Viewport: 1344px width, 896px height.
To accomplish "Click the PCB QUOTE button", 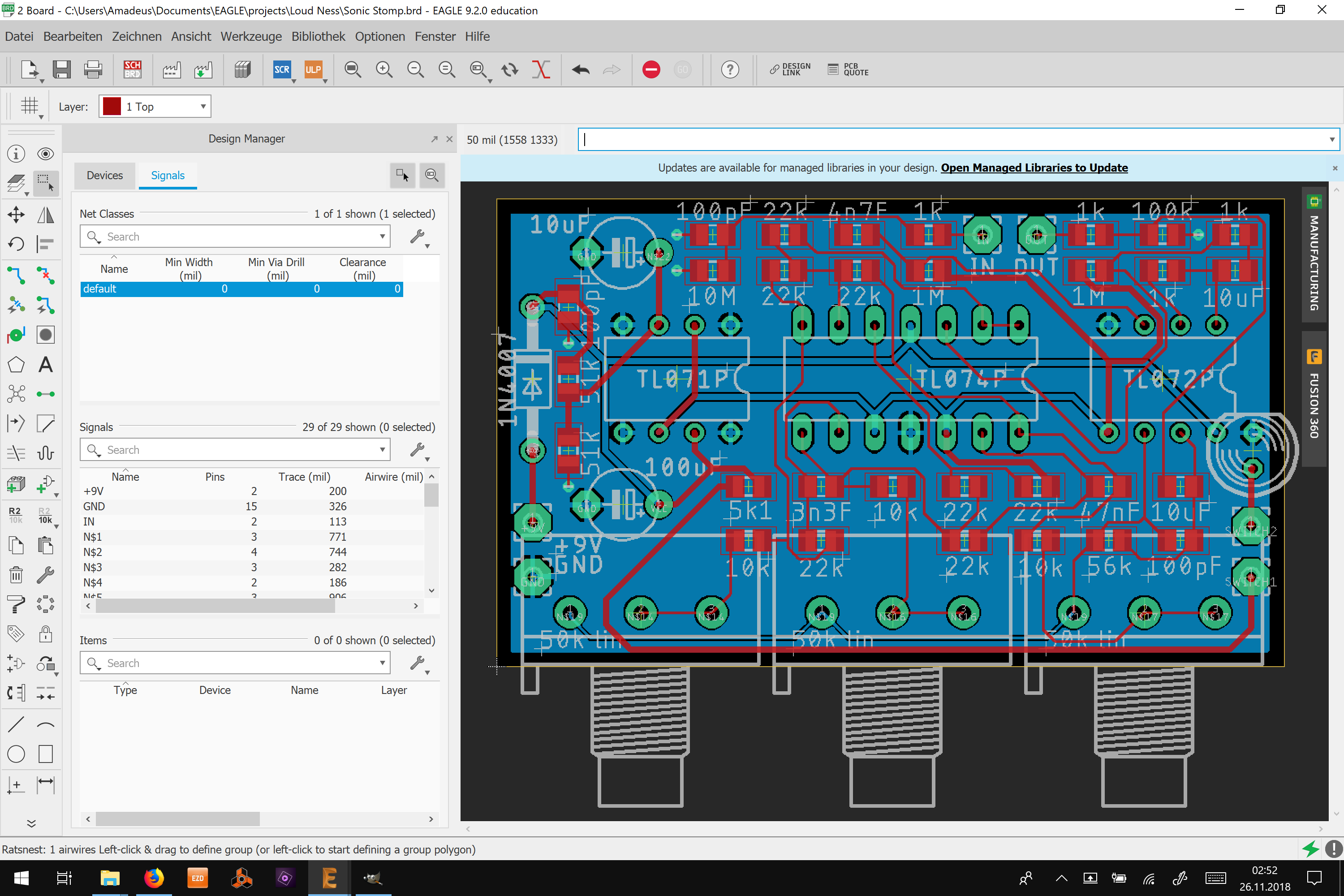I will click(x=848, y=70).
